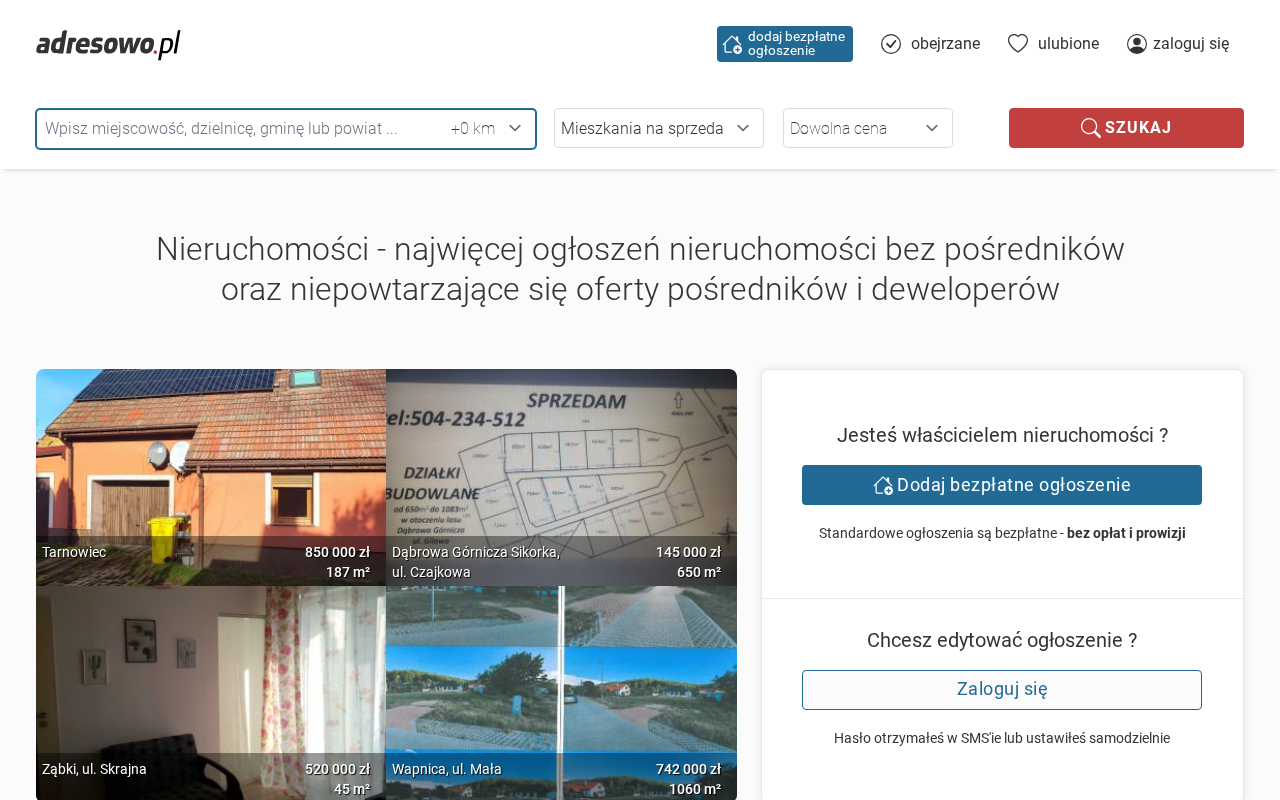Screen dimensions: 1280x800
Task: Click house icon in Dodaj bezpłatne ogłoszenie panel button
Action: 883,485
